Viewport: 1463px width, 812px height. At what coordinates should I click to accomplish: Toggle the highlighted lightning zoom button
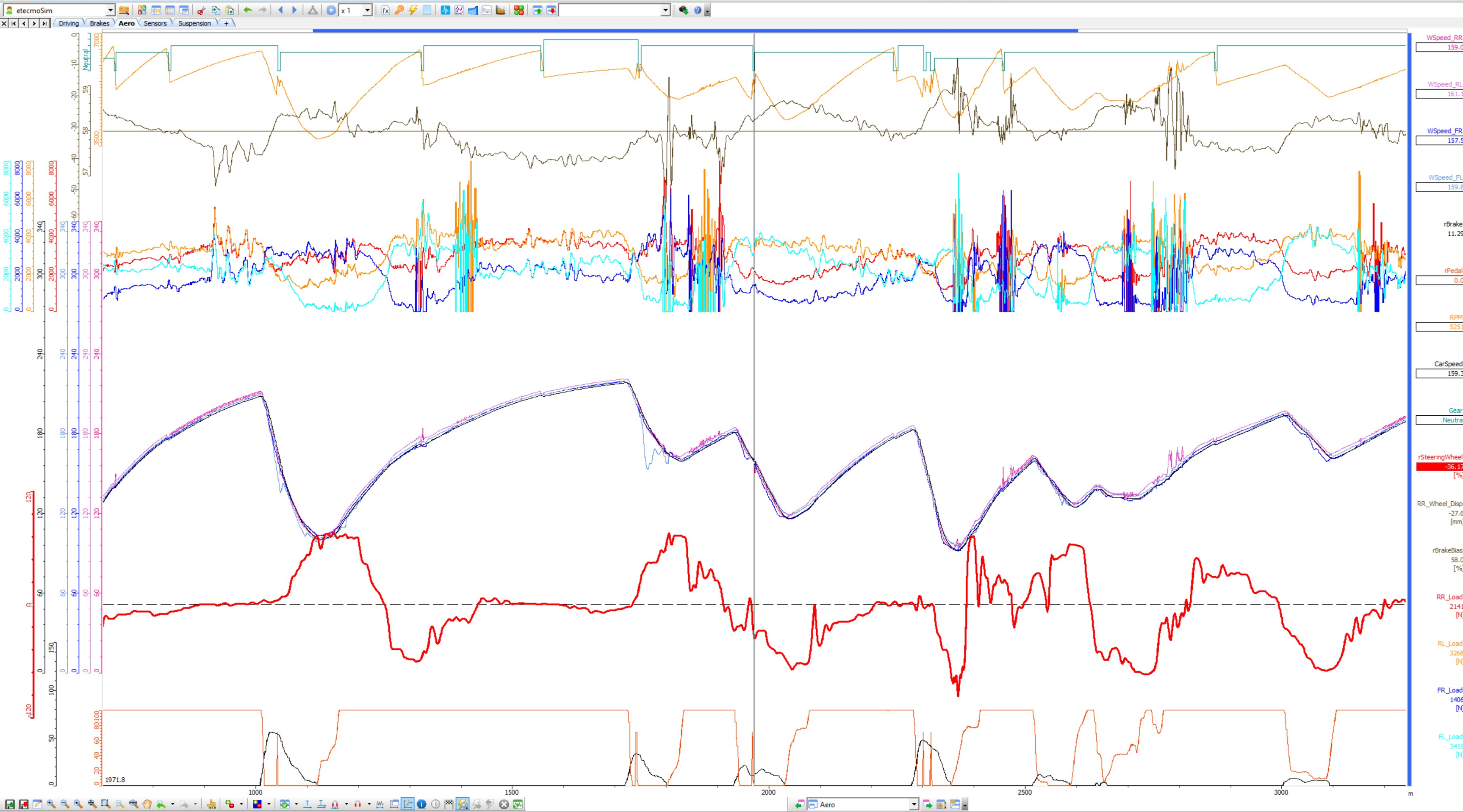(x=462, y=804)
